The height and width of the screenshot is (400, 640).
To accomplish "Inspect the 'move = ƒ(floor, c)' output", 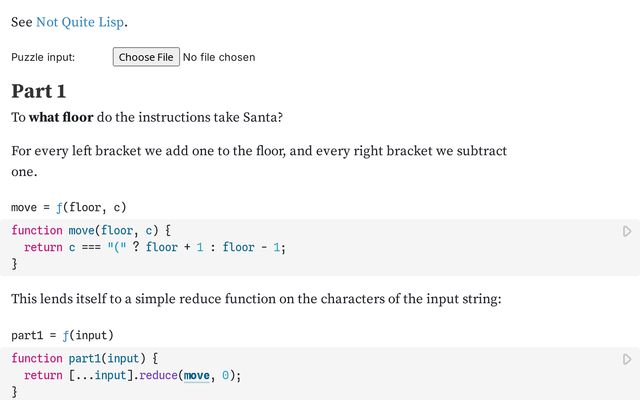I will click(69, 207).
